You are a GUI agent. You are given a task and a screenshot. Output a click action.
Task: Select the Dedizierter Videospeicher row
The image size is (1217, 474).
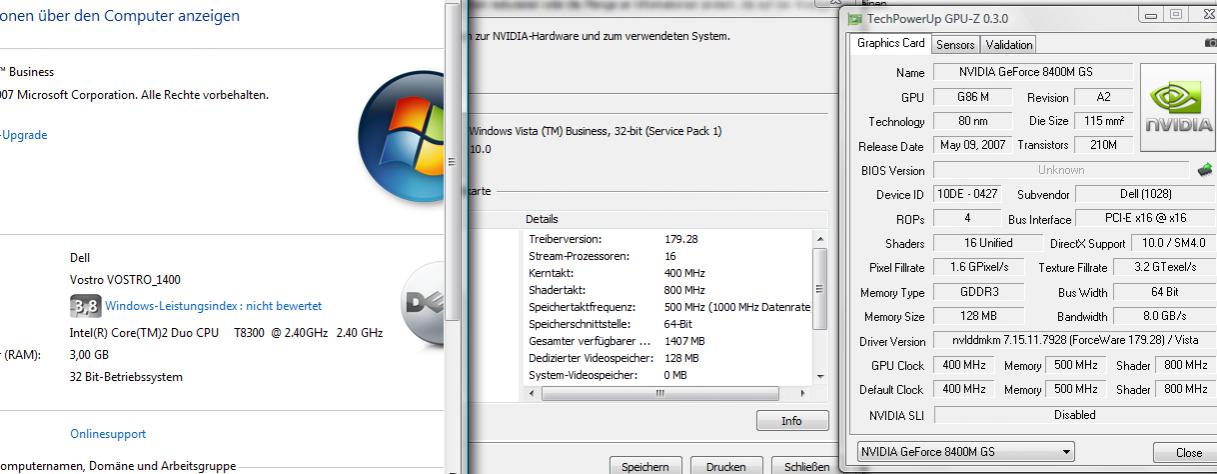pyautogui.click(x=667, y=358)
